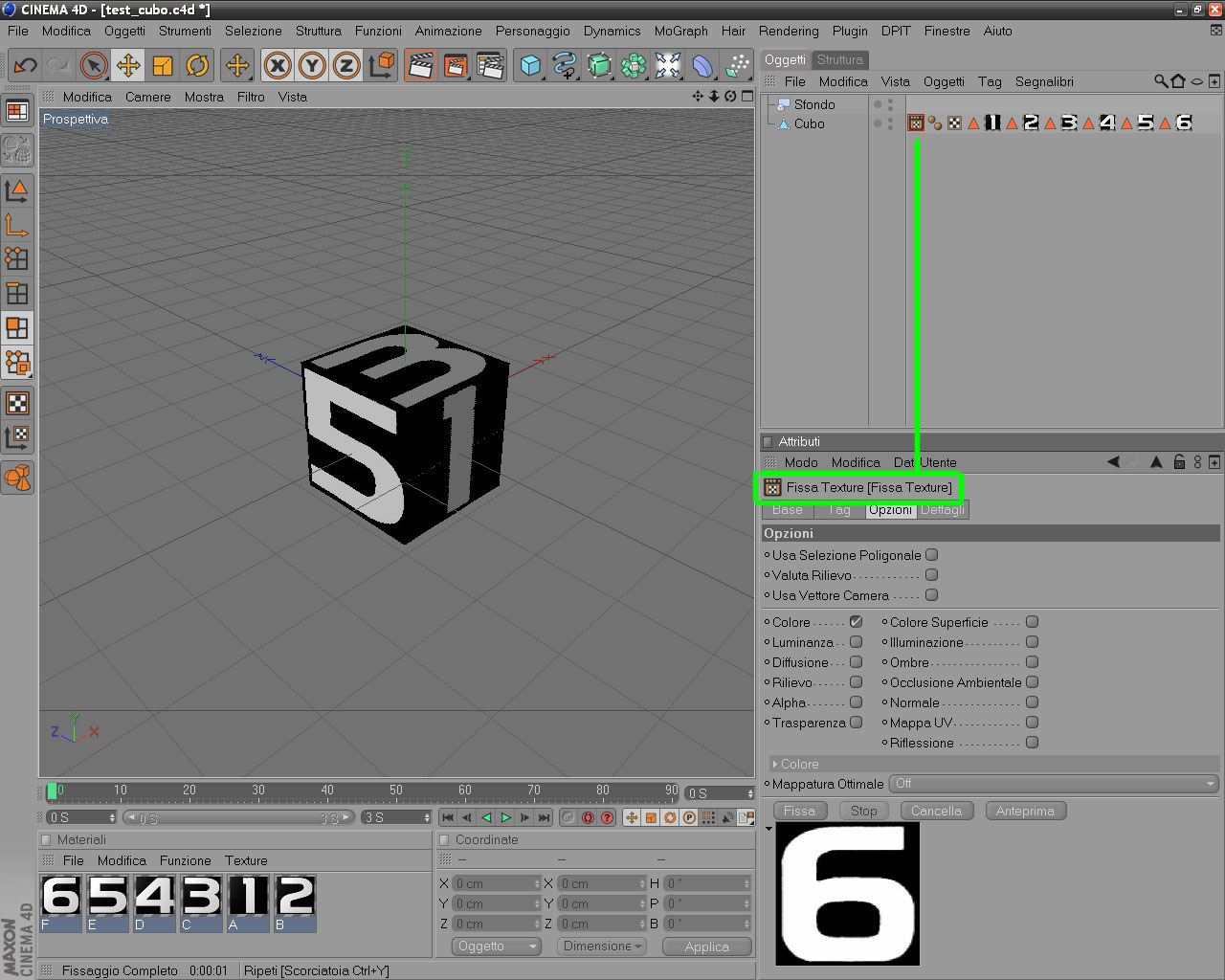Adjust current frame 0 S spinner
Image resolution: width=1225 pixels, height=980 pixels.
pos(748,793)
